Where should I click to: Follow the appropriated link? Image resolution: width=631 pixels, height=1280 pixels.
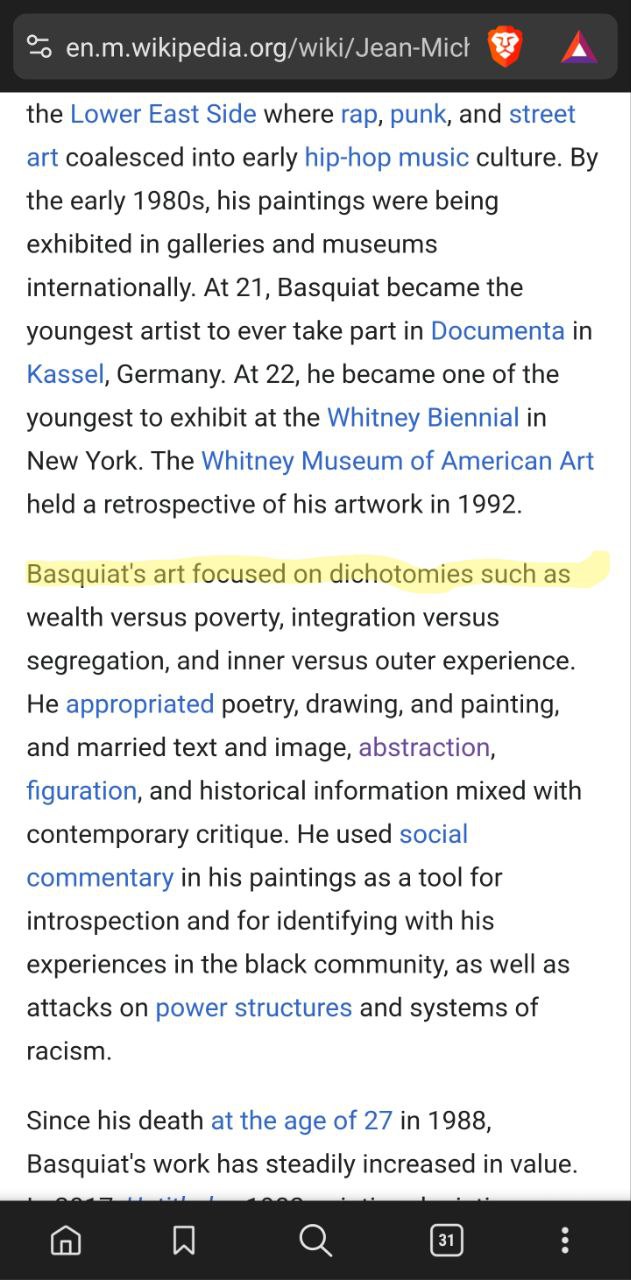140,704
